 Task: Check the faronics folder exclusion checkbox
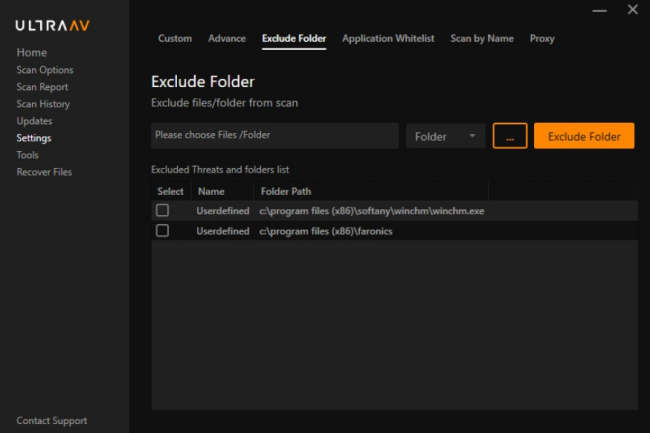162,231
